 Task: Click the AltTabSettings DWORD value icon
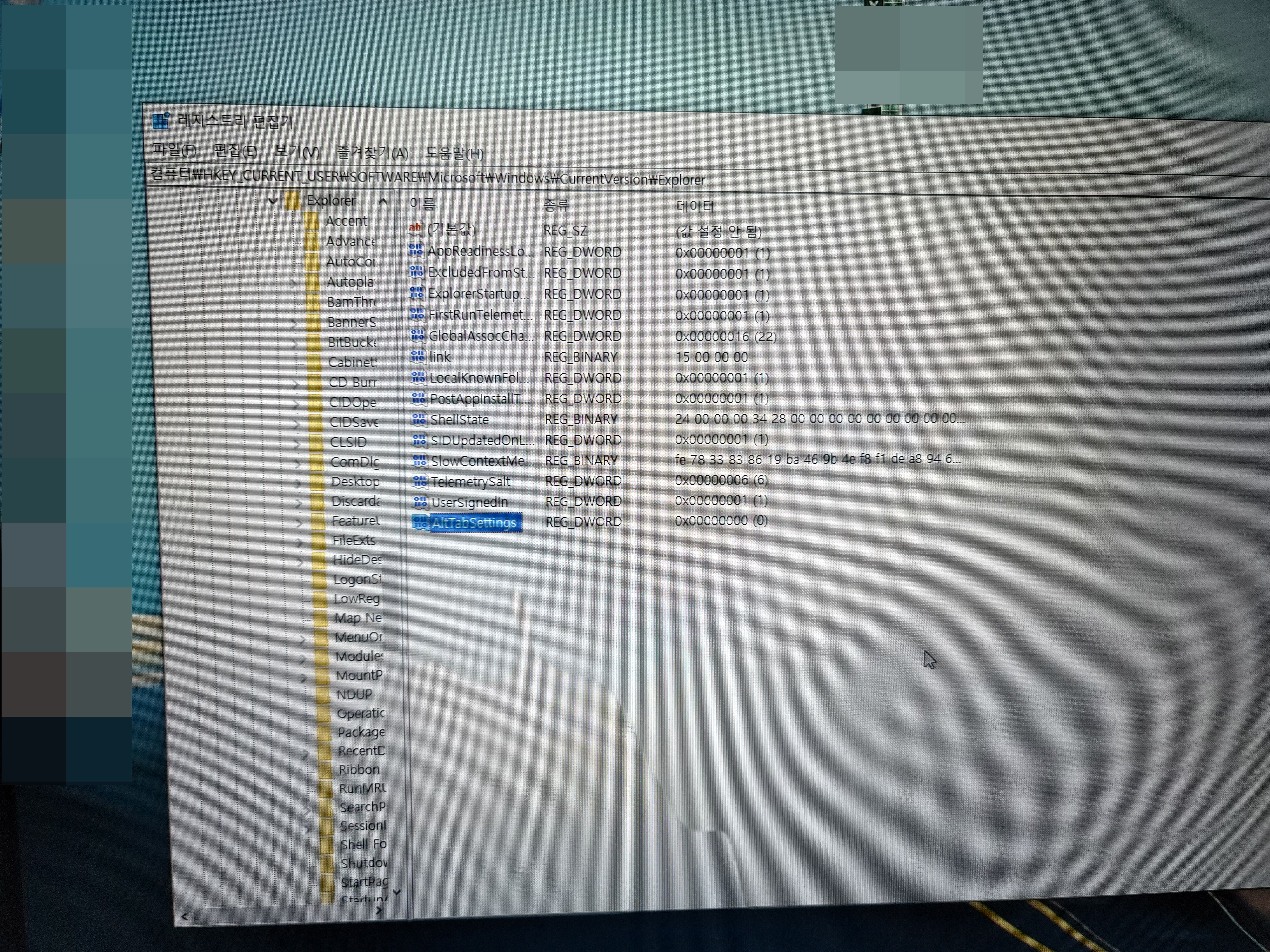420,523
